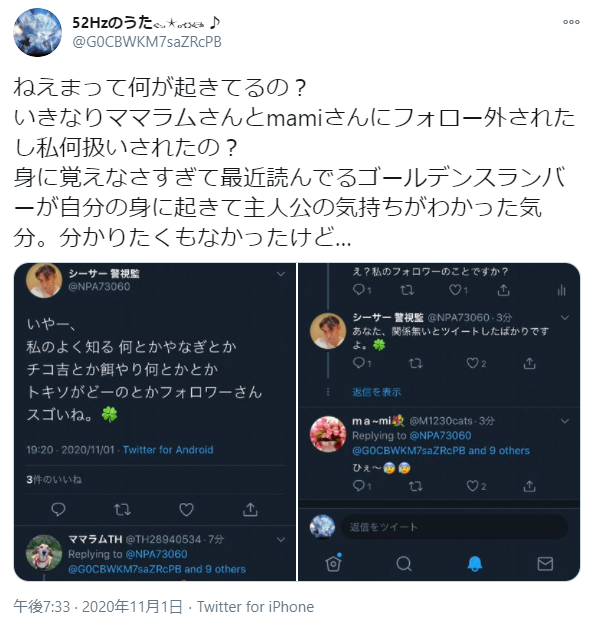Image resolution: width=595 pixels, height=625 pixels.
Task: Open the messages envelope icon
Action: (545, 564)
